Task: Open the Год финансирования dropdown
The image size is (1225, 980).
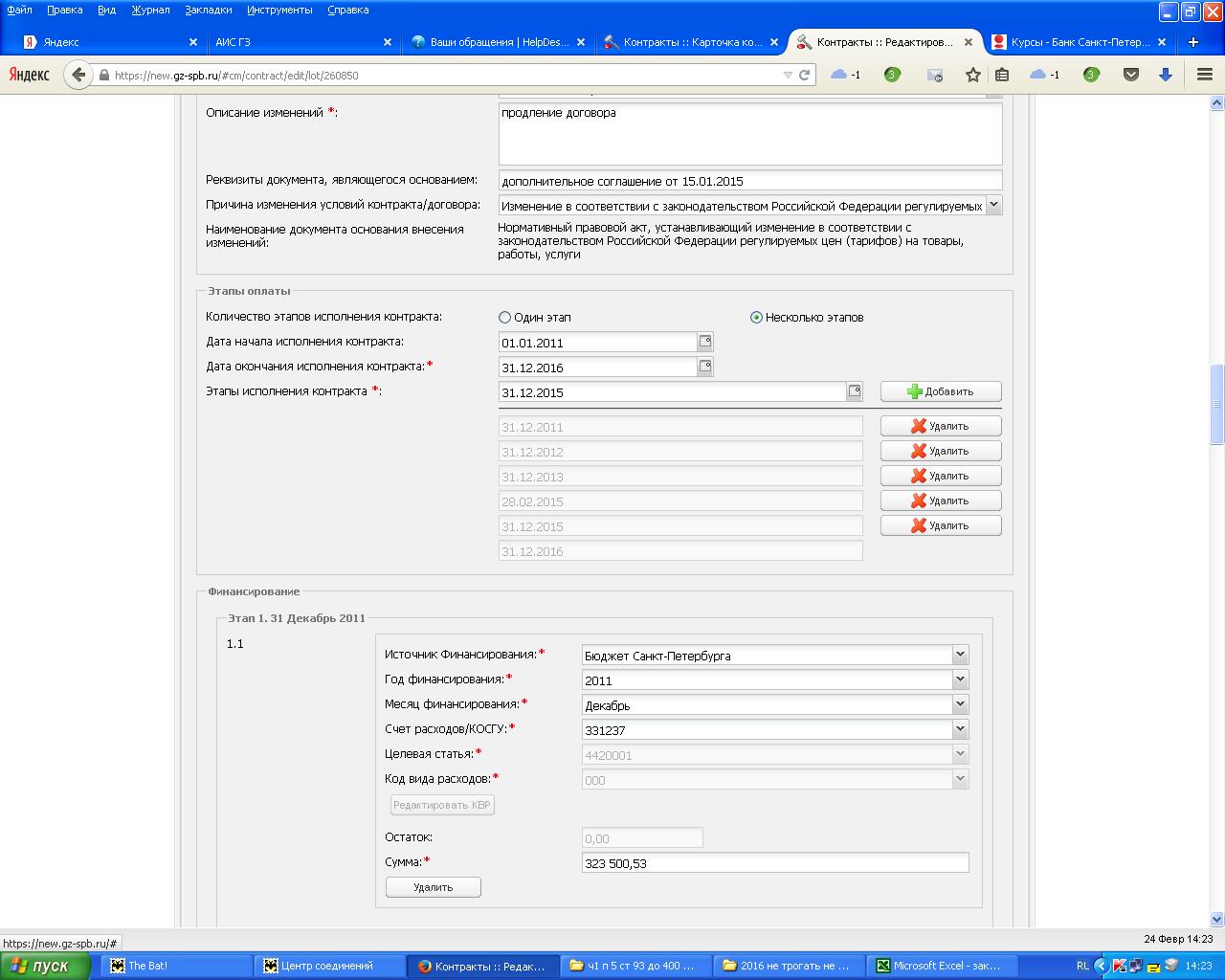Action: [x=960, y=679]
